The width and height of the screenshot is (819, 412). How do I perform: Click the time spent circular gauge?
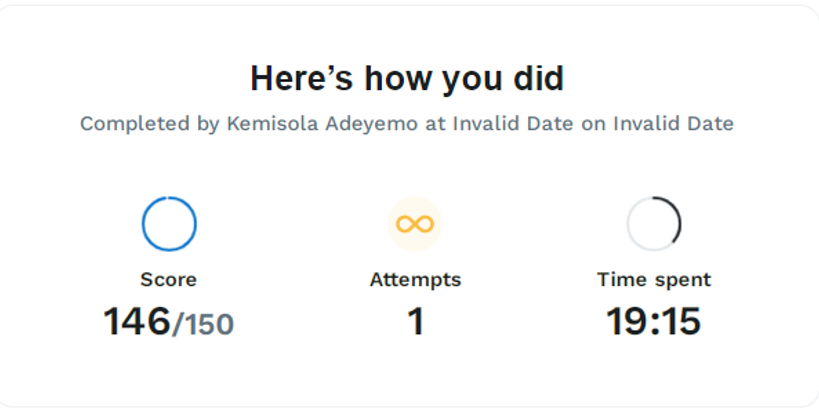pos(654,224)
